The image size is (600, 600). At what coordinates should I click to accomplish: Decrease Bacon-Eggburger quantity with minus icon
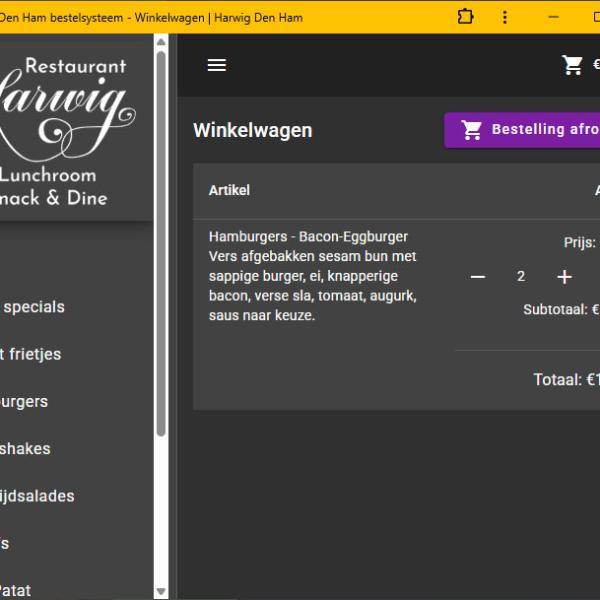click(x=478, y=277)
